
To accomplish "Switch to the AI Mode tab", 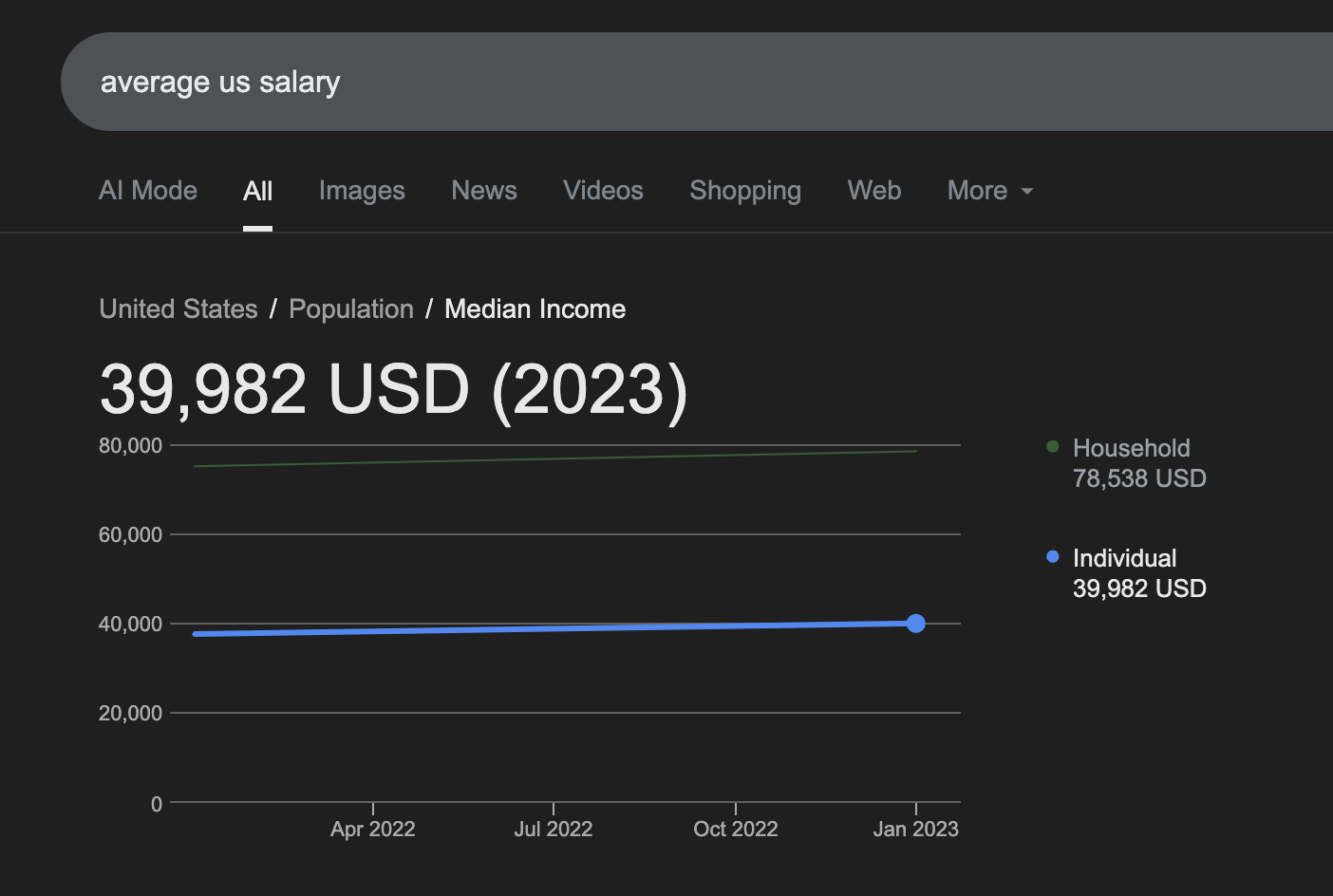I will 148,191.
